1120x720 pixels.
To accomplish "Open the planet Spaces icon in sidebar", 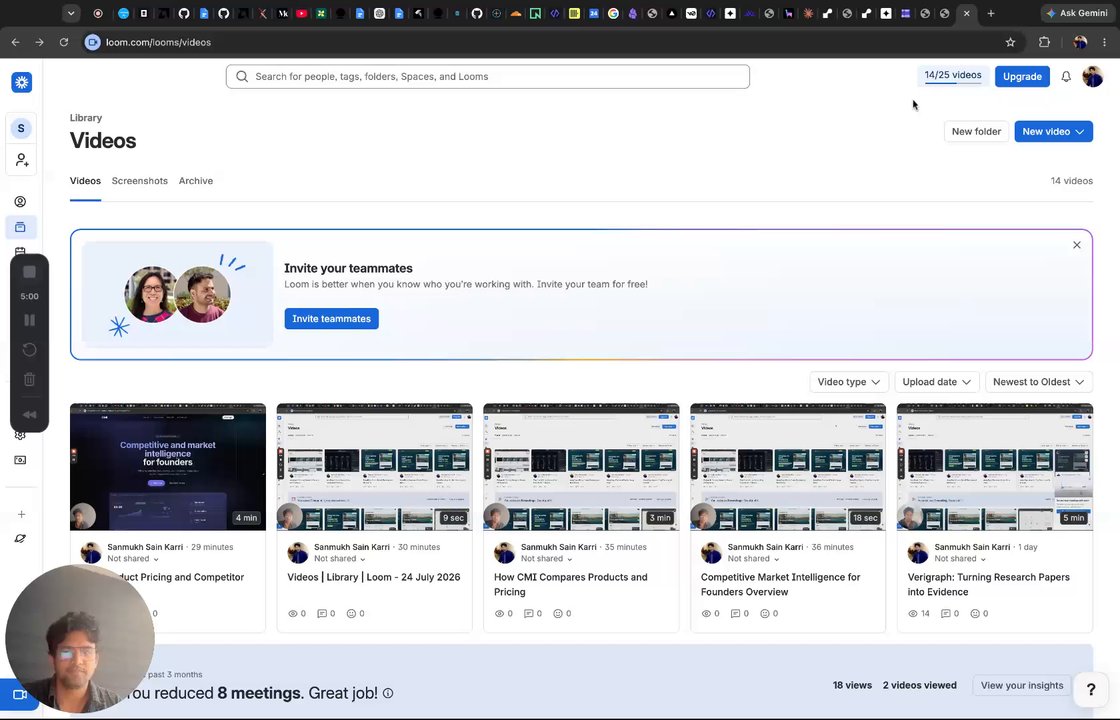I will (x=20, y=539).
